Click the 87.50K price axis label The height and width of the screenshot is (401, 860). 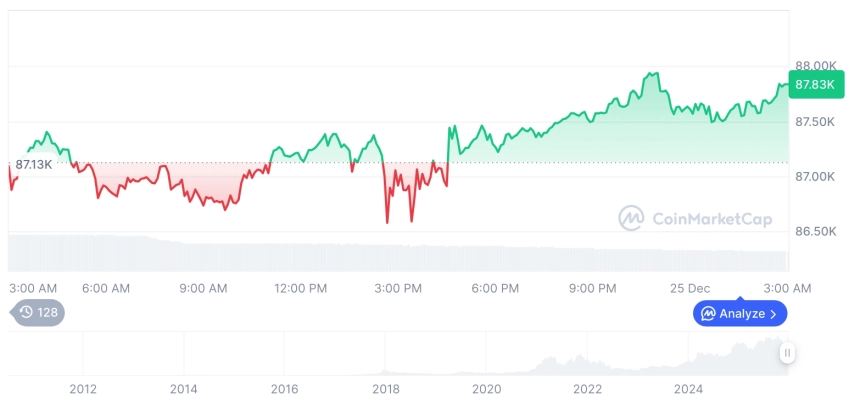(814, 122)
